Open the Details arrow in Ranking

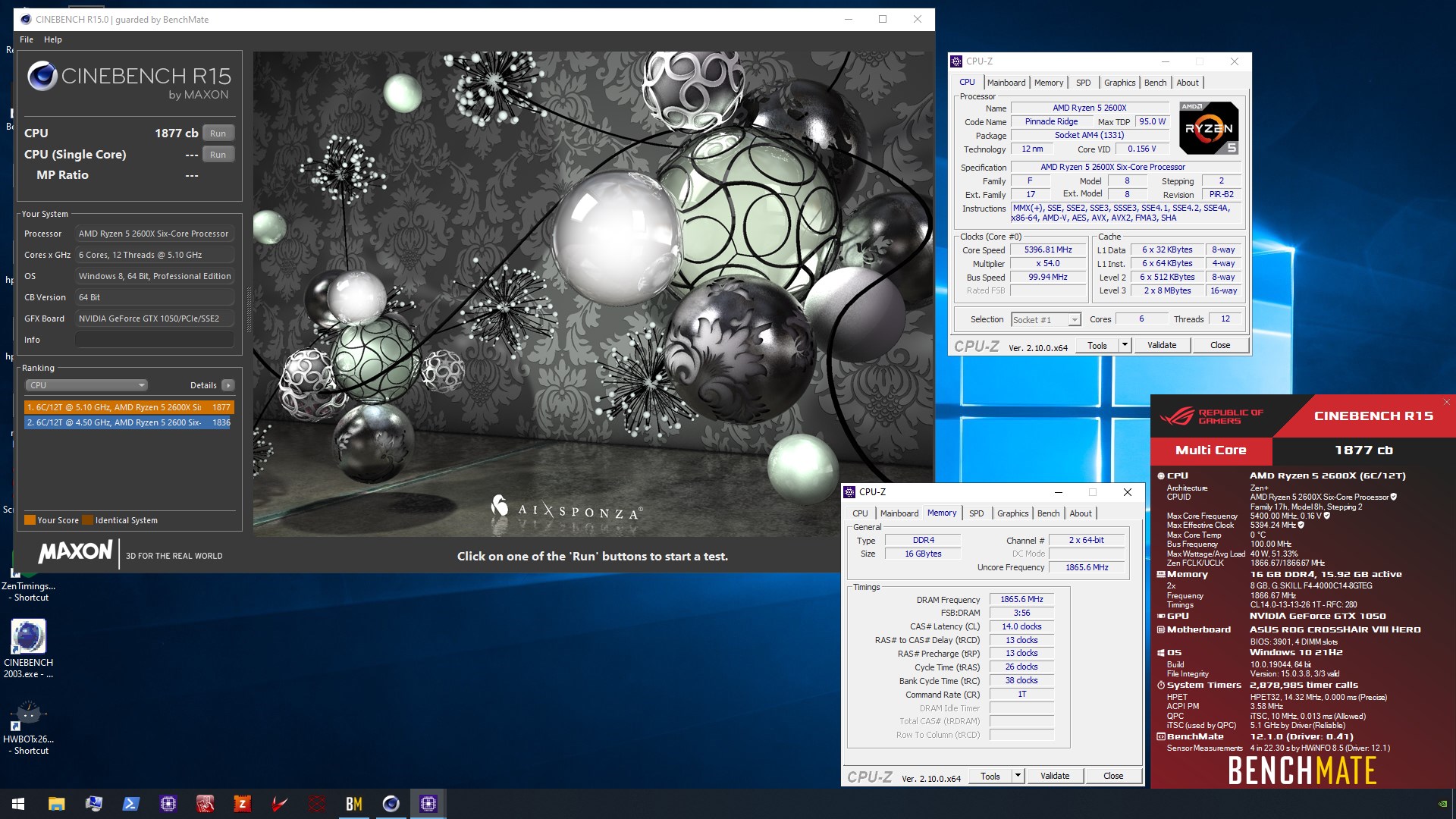point(227,385)
